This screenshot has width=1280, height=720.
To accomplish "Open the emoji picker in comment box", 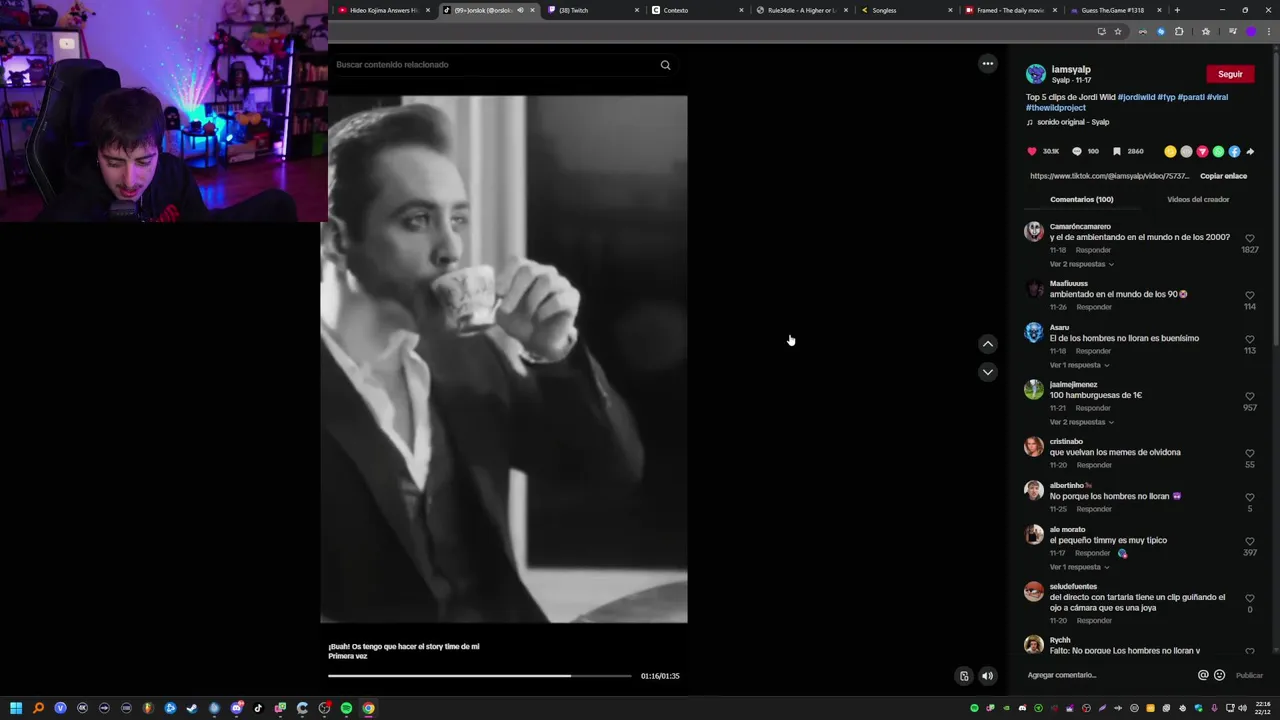I will (x=1219, y=675).
